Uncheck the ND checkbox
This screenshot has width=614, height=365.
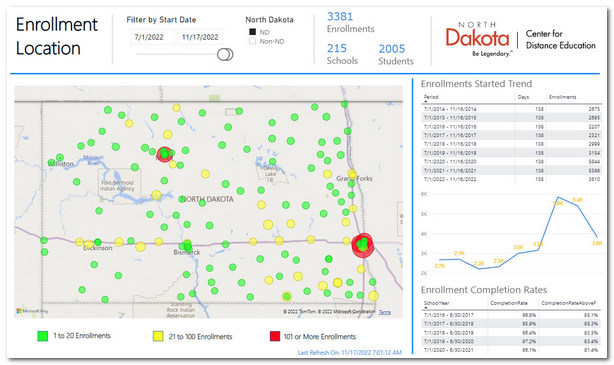tap(253, 32)
